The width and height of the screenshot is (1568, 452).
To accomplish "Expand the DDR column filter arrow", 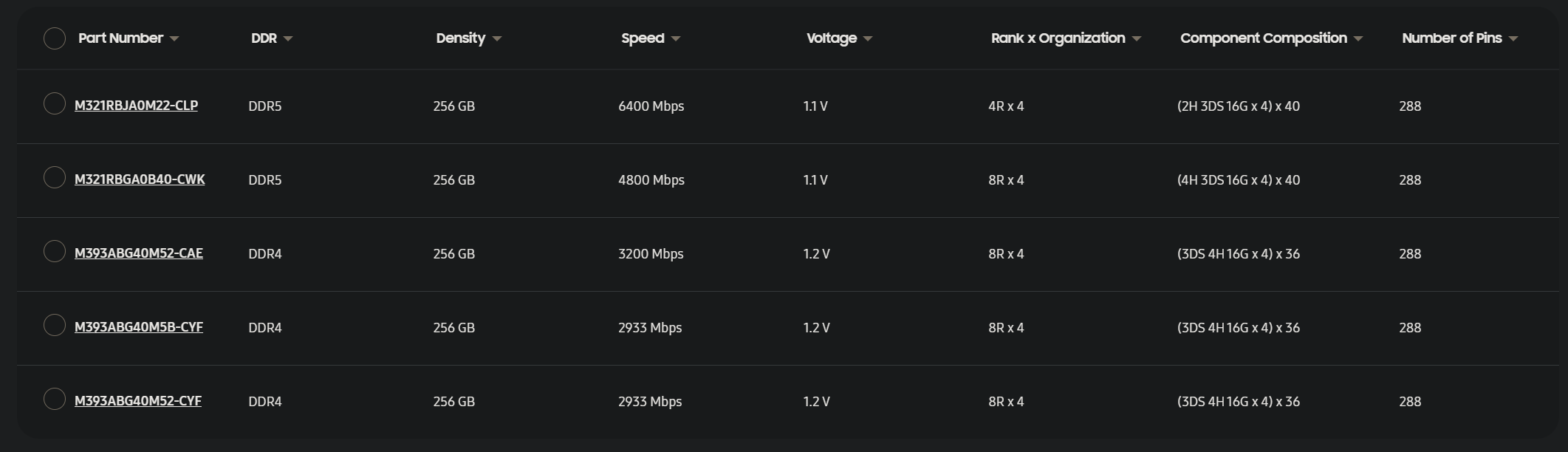I will point(288,39).
